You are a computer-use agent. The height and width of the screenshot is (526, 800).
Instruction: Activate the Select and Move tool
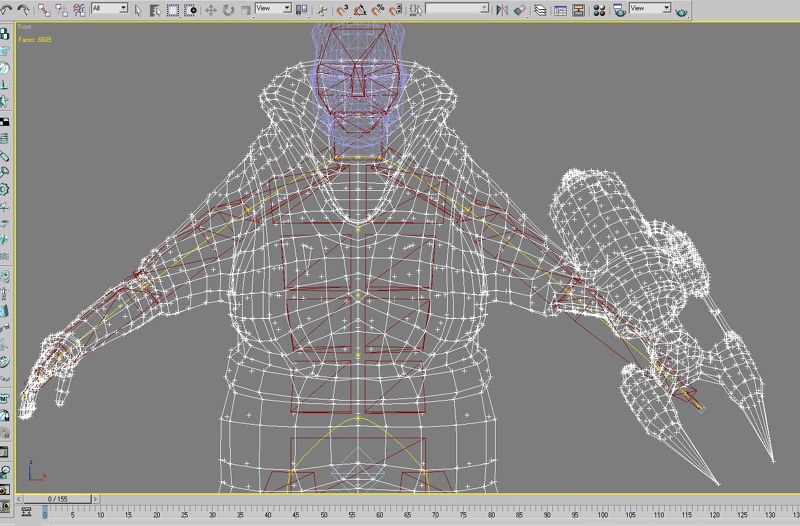pos(211,9)
